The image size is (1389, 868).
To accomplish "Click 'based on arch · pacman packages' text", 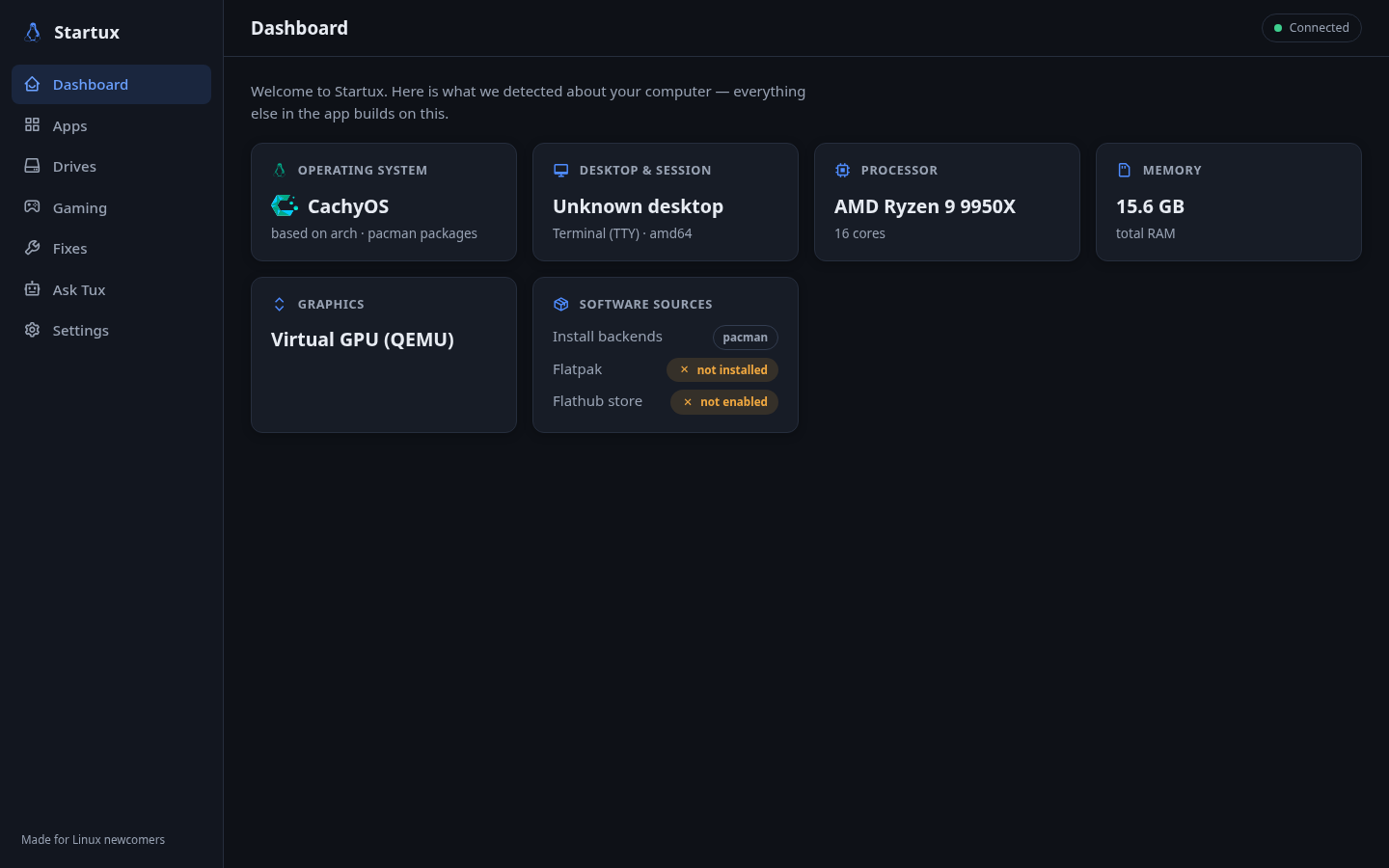I will pyautogui.click(x=374, y=233).
